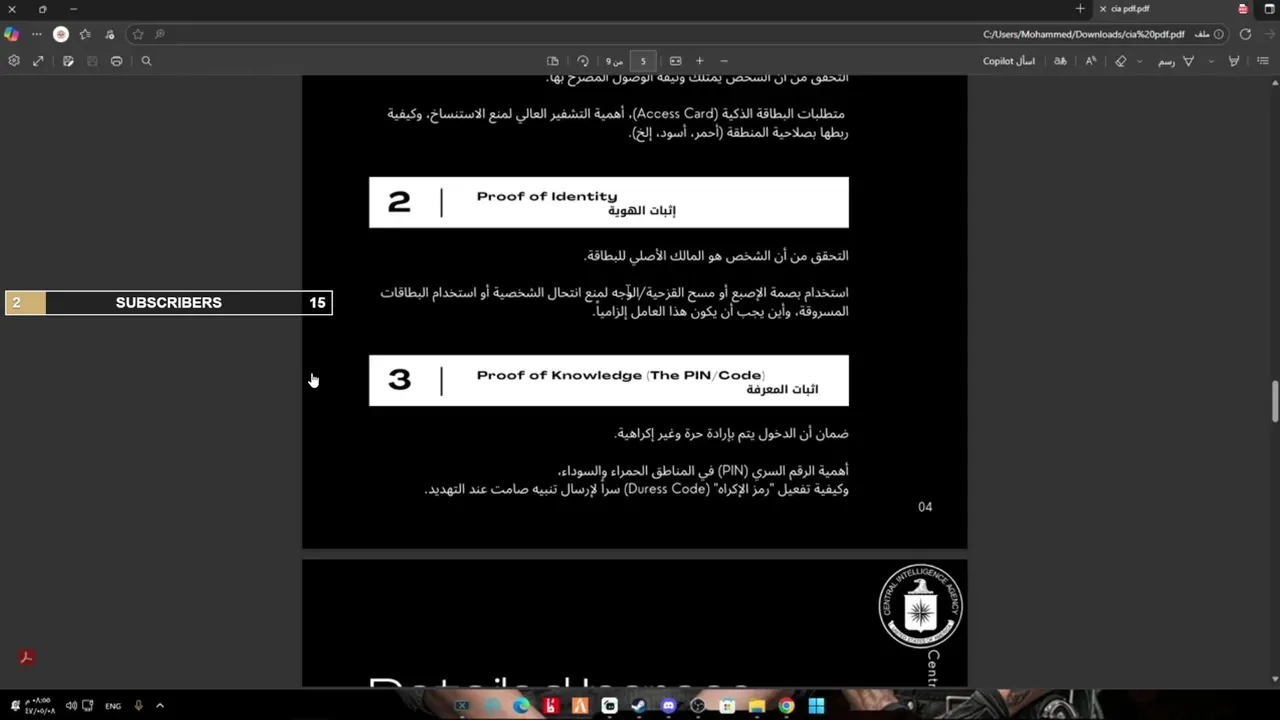Click the save as icon
The image size is (1280, 720).
pyautogui.click(x=68, y=61)
